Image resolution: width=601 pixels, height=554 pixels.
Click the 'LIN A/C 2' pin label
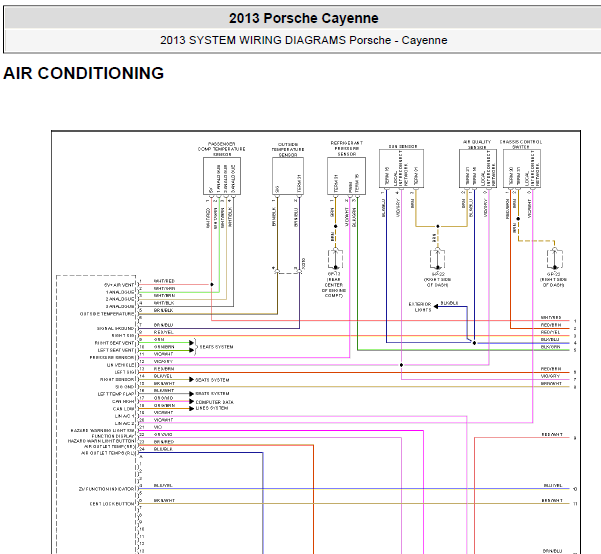(125, 424)
